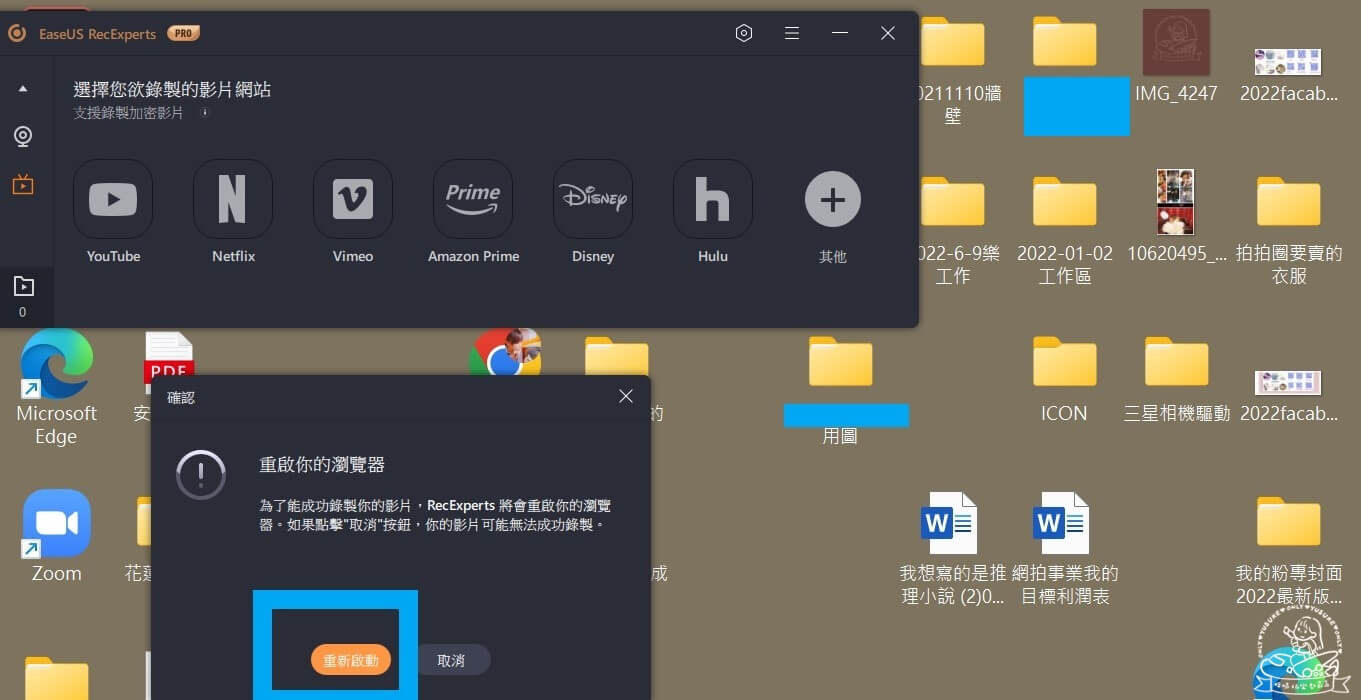Screen dimensions: 1361x700
Task: Open the Zoom app shortcut on desktop
Action: coord(55,522)
